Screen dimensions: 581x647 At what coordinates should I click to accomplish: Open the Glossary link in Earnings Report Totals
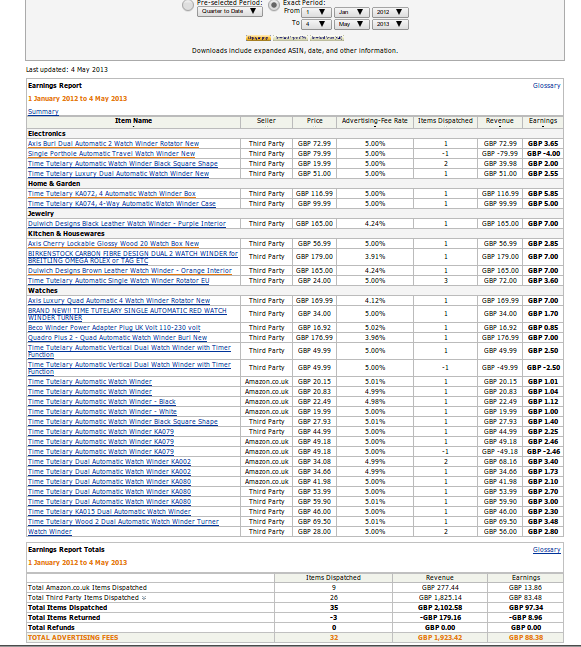point(546,550)
